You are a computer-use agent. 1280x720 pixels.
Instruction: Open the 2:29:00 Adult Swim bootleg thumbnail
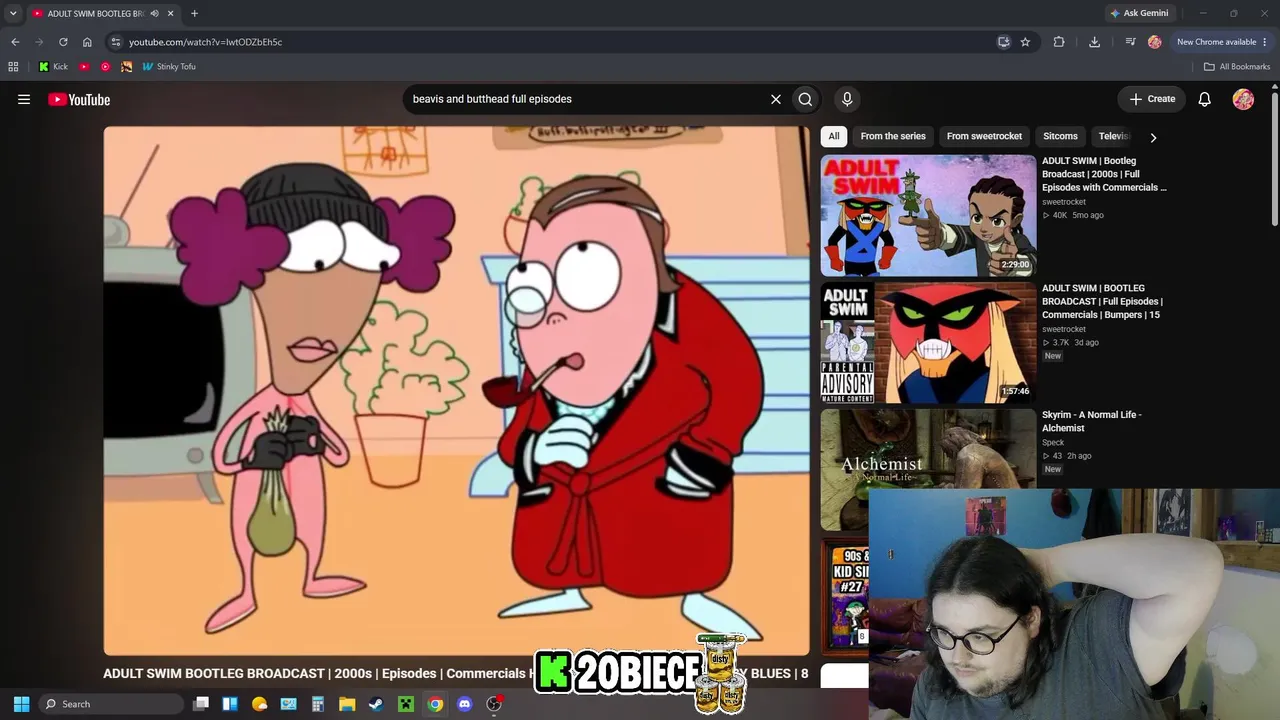(x=928, y=215)
